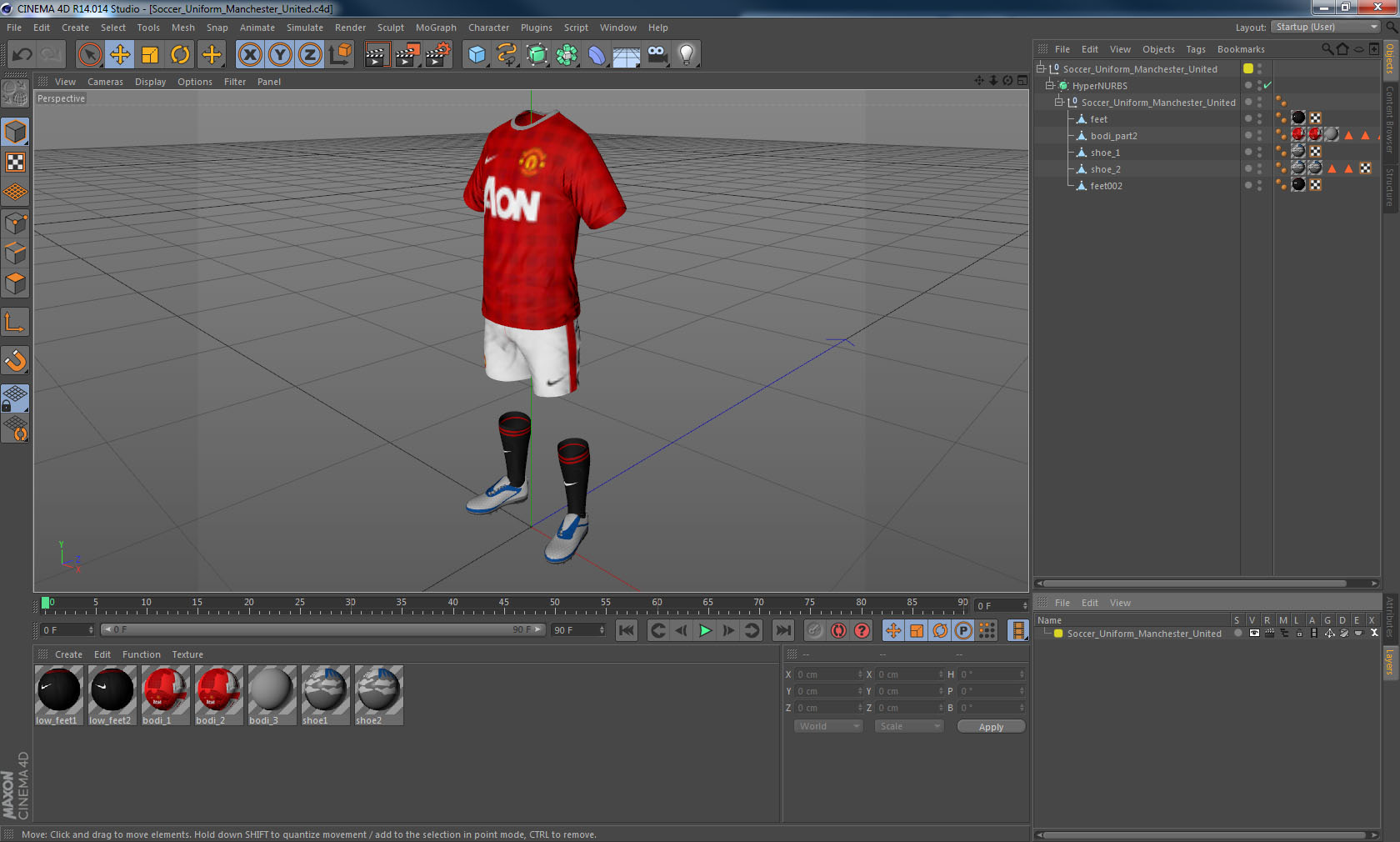Screen dimensions: 1400x842
Task: Render the active view
Action: point(377,55)
